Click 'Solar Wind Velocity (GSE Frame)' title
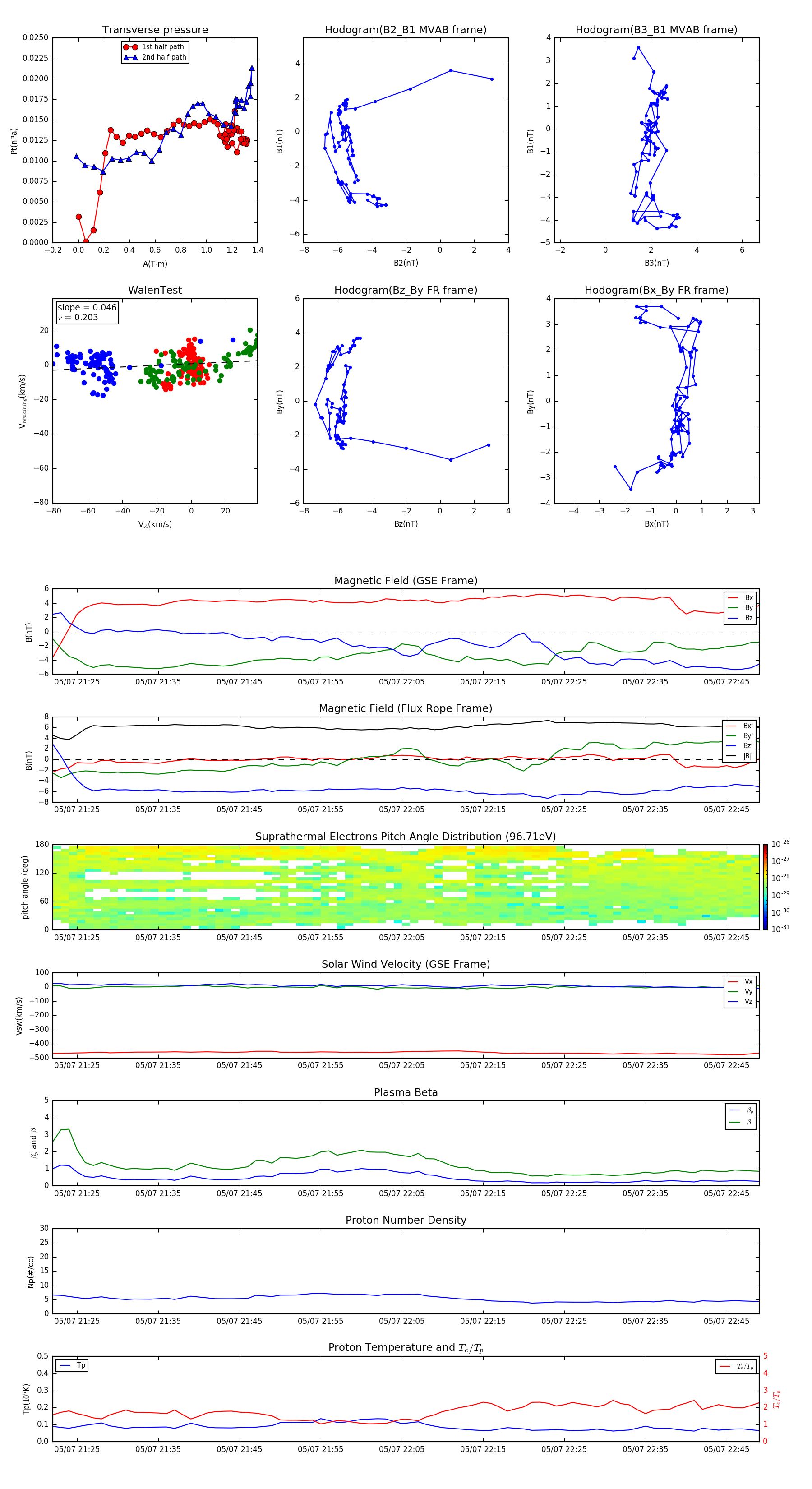Screen dimensions: 812x1489 406,964
